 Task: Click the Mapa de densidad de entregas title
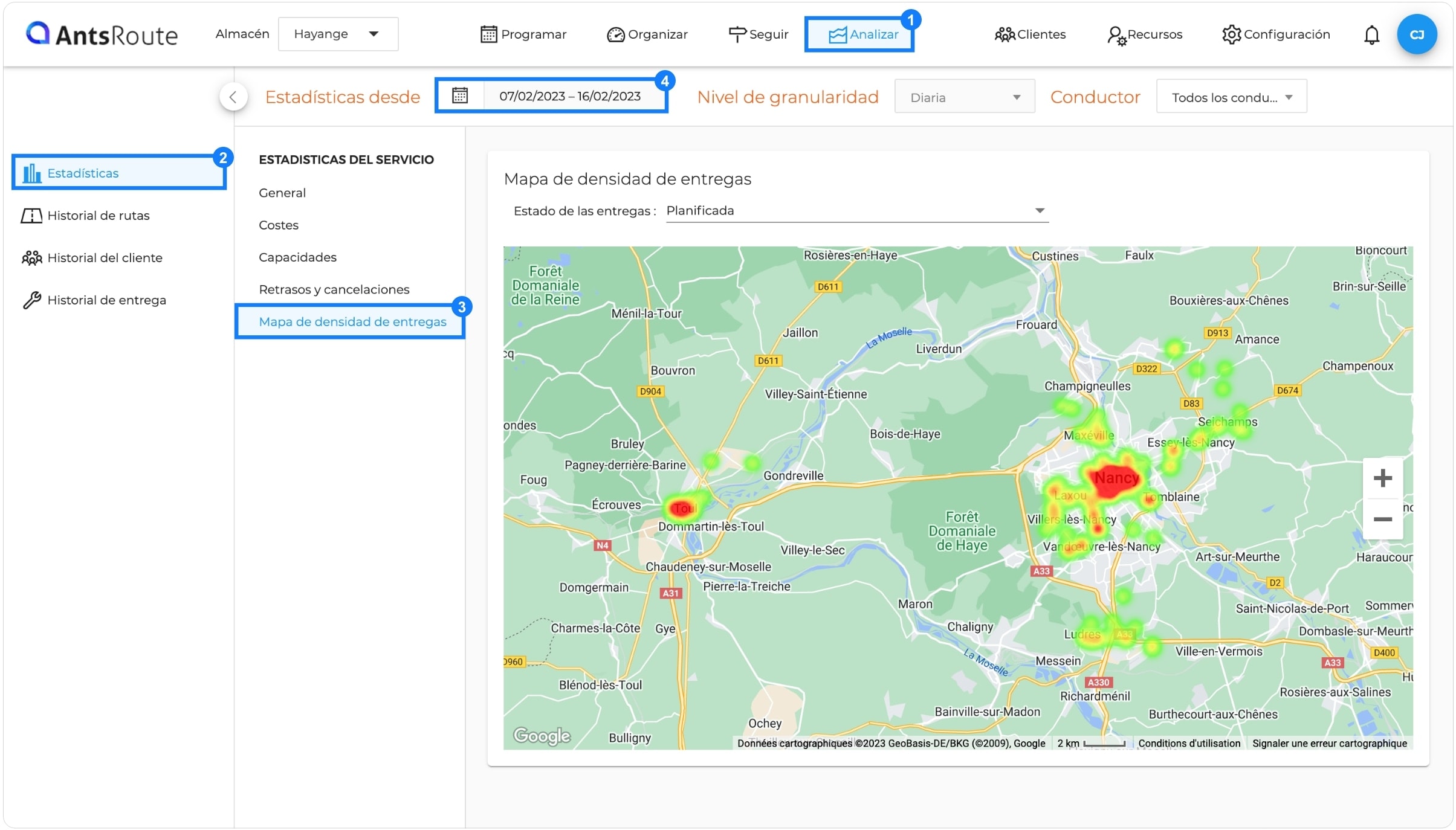[x=627, y=179]
